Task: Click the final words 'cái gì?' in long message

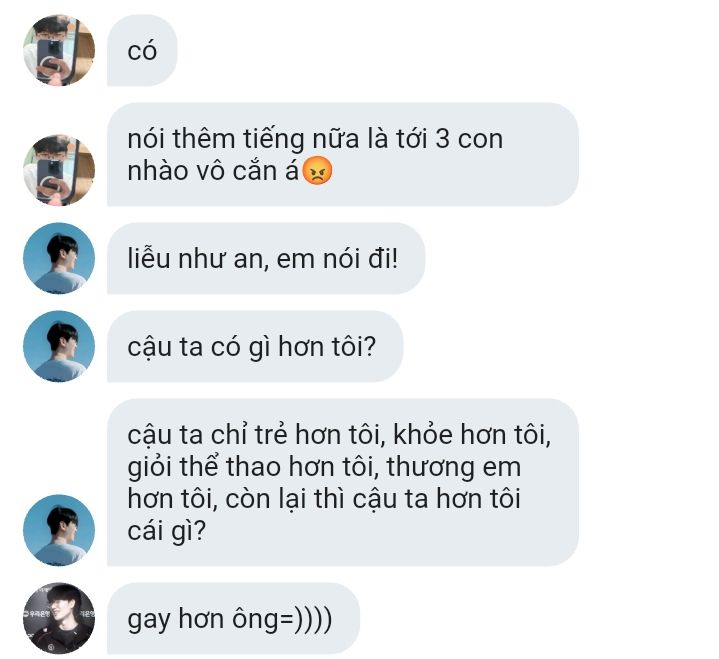Action: 166,532
